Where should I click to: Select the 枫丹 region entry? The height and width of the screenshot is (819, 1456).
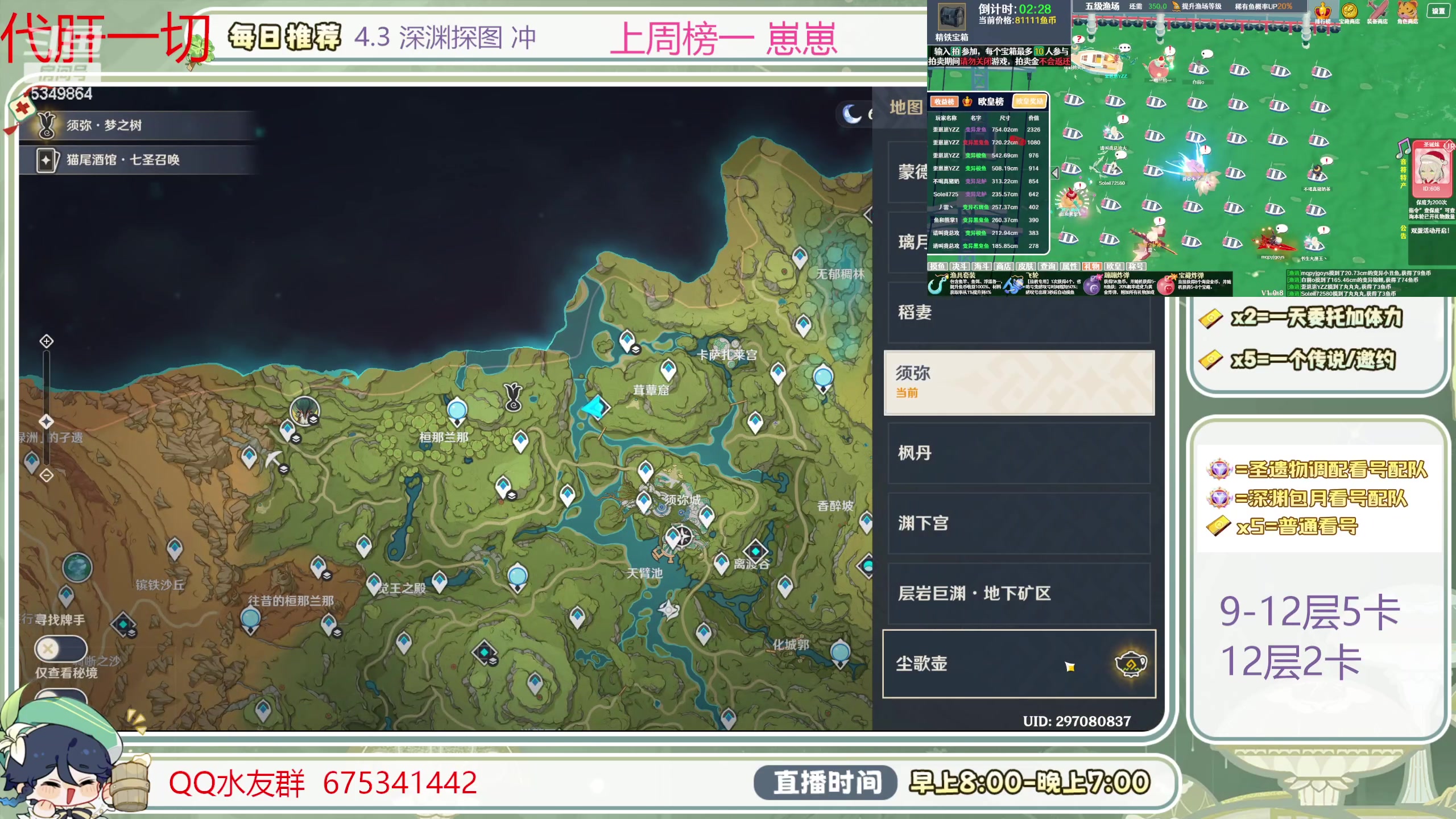pyautogui.click(x=1018, y=454)
